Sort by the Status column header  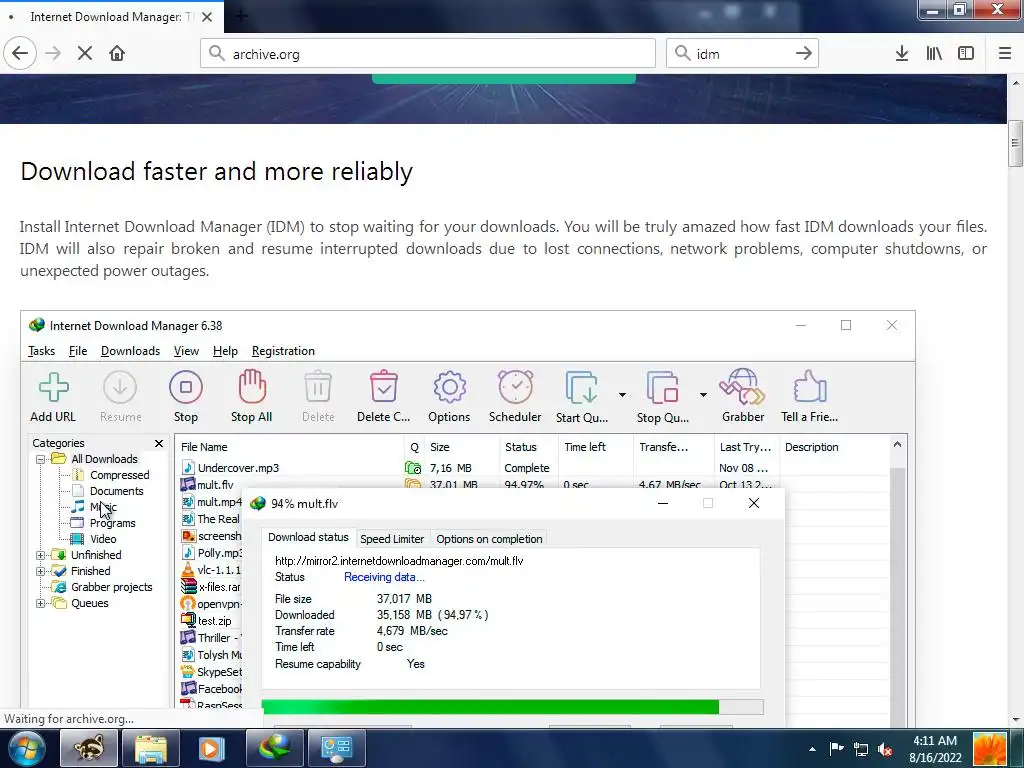[529, 447]
